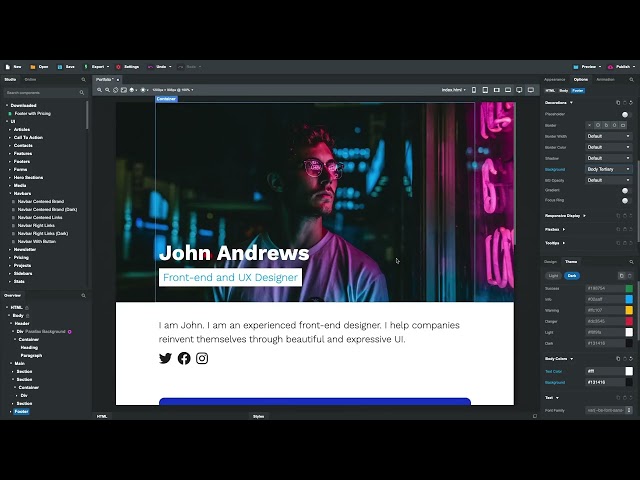Switch to the Animation tab

tap(605, 80)
